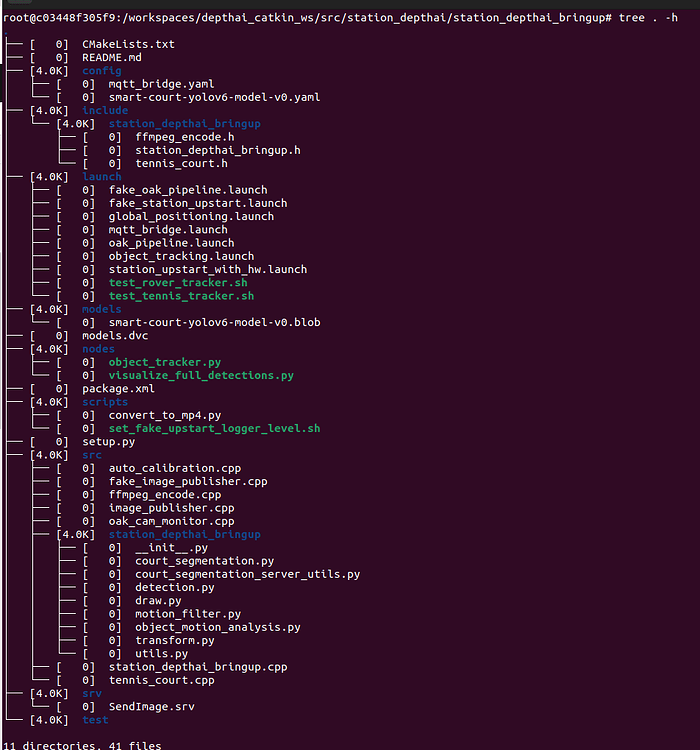The width and height of the screenshot is (700, 750).
Task: Click the CMakeLists.txt file name
Action: pos(128,44)
